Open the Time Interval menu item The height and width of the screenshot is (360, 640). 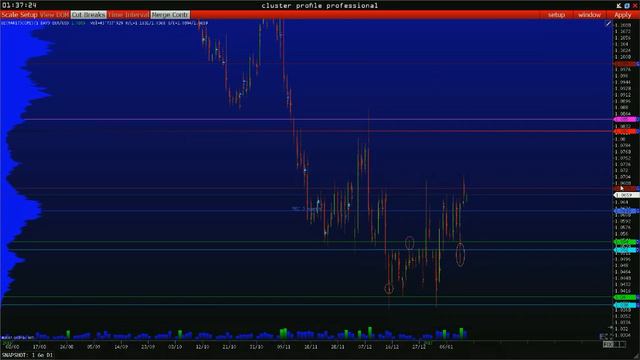128,15
